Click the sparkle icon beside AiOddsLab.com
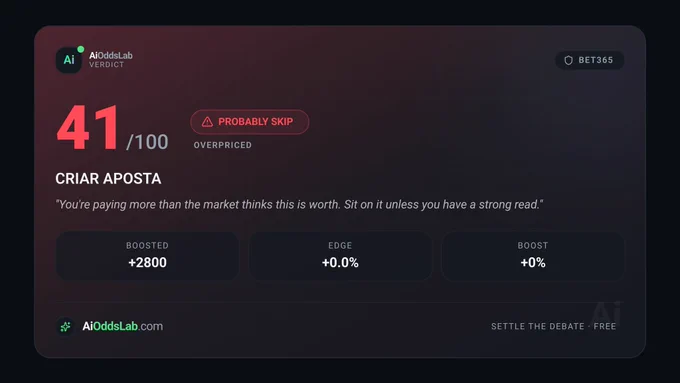 65,326
